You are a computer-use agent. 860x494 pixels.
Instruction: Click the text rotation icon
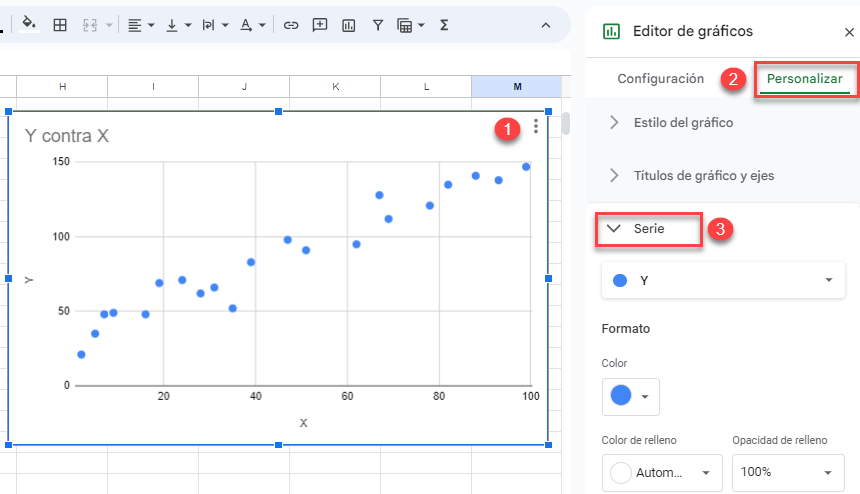(246, 25)
